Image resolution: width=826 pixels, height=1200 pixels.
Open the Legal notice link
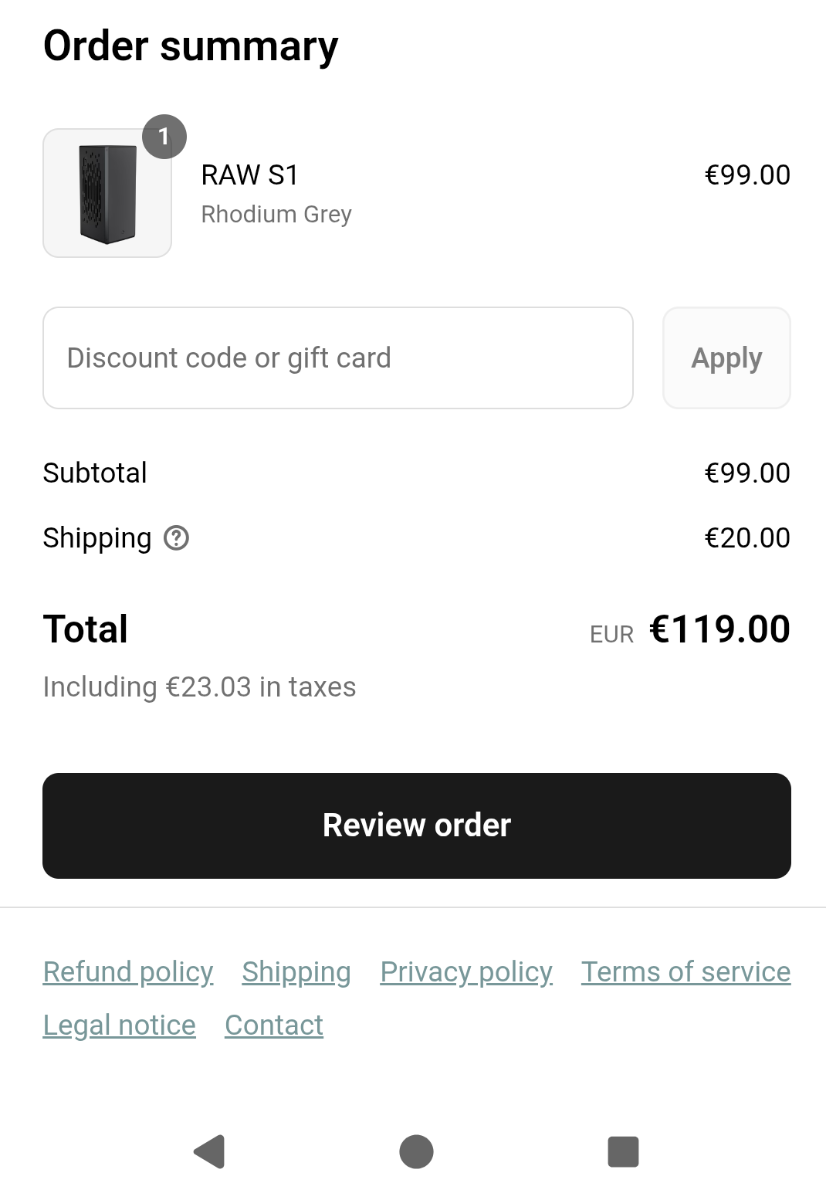click(119, 1025)
